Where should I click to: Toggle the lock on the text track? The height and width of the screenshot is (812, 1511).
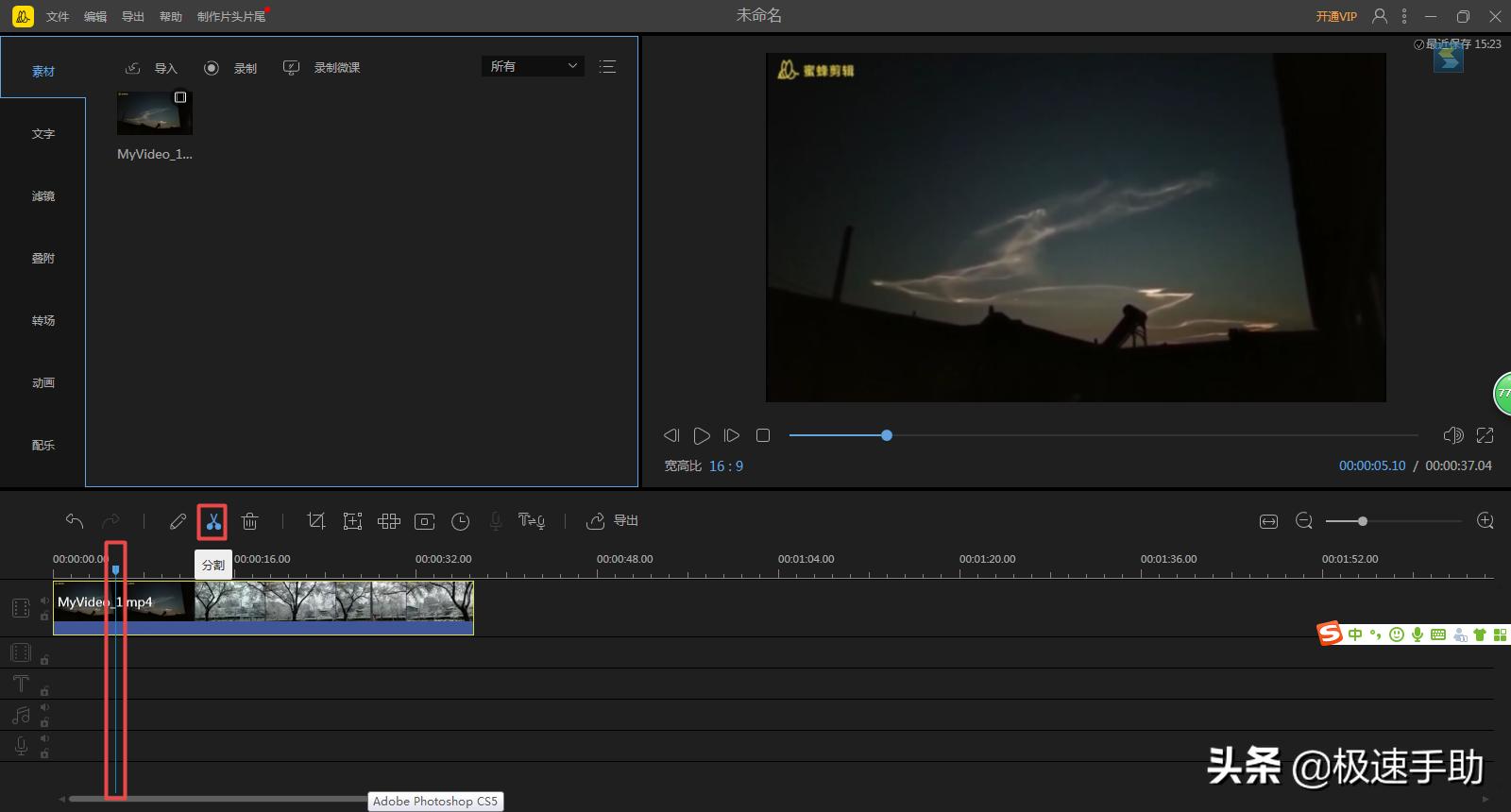pyautogui.click(x=44, y=691)
